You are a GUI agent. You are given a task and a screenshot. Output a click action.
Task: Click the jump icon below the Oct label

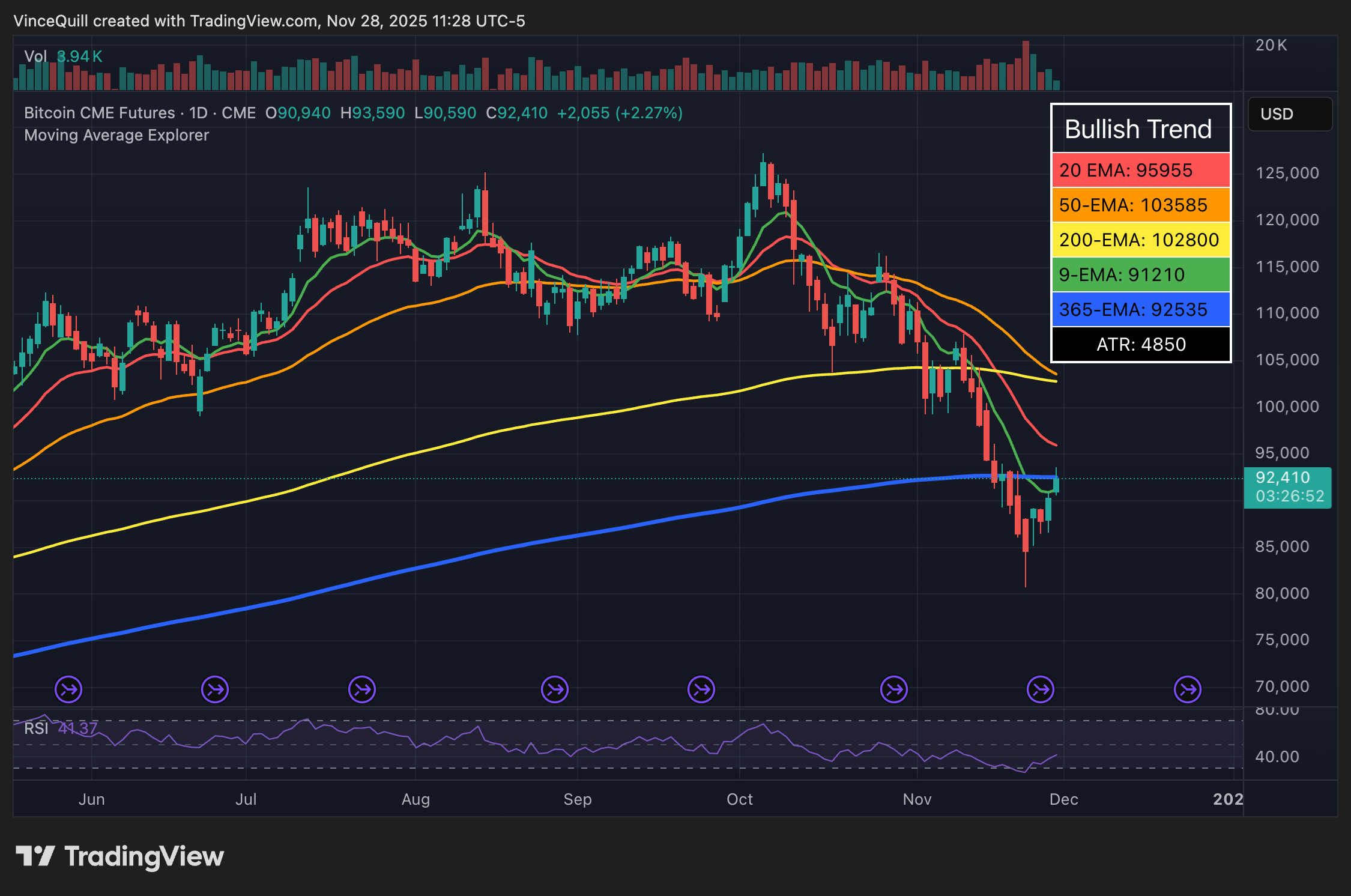pos(701,689)
